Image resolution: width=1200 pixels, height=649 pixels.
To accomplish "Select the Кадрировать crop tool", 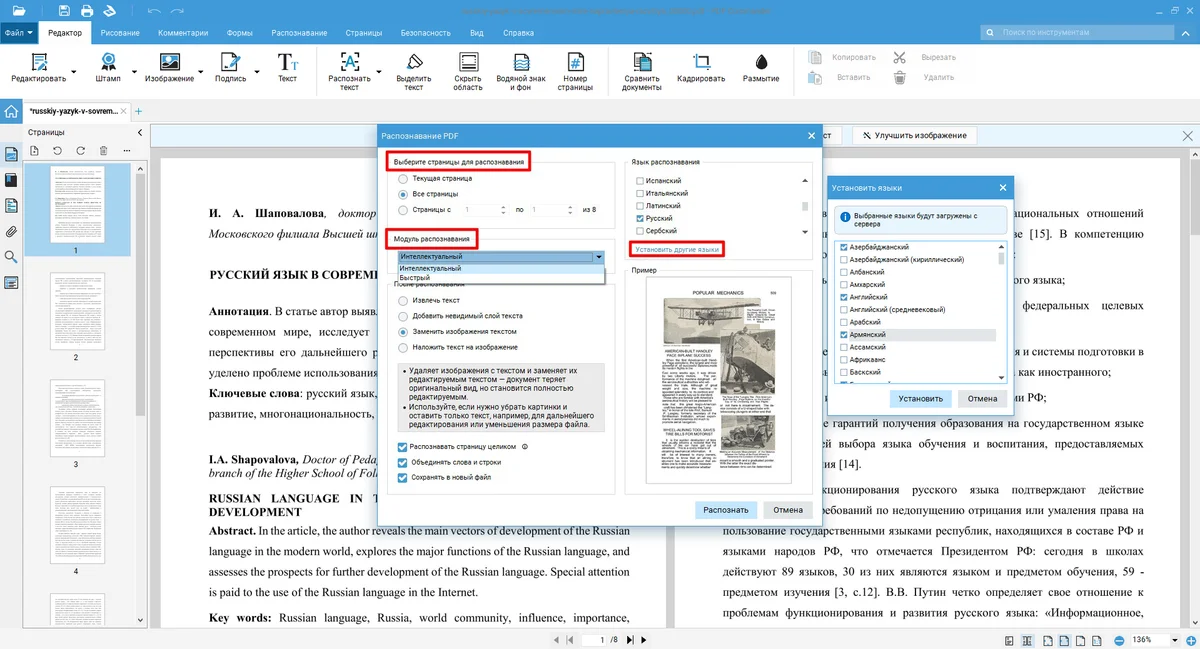I will click(700, 62).
